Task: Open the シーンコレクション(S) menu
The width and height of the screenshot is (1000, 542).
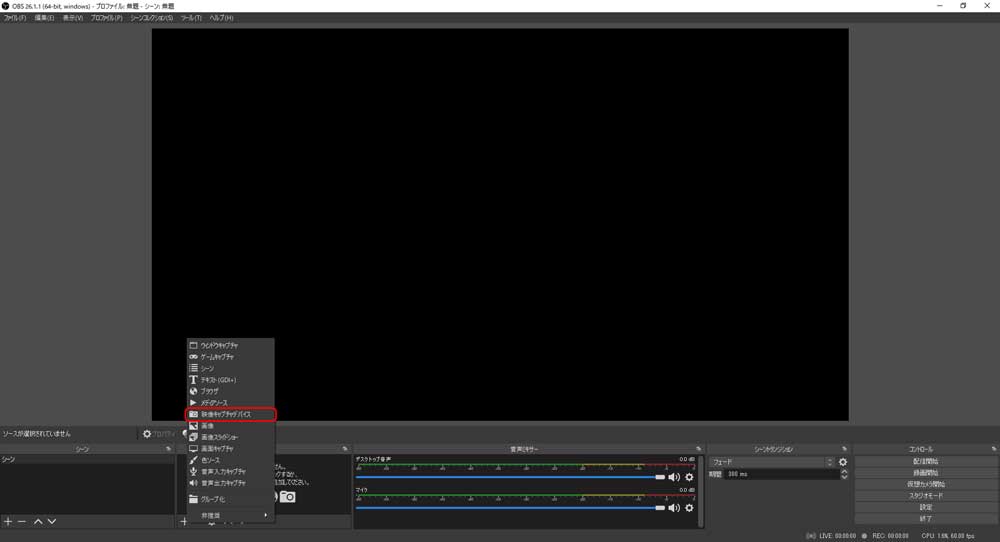Action: [151, 18]
